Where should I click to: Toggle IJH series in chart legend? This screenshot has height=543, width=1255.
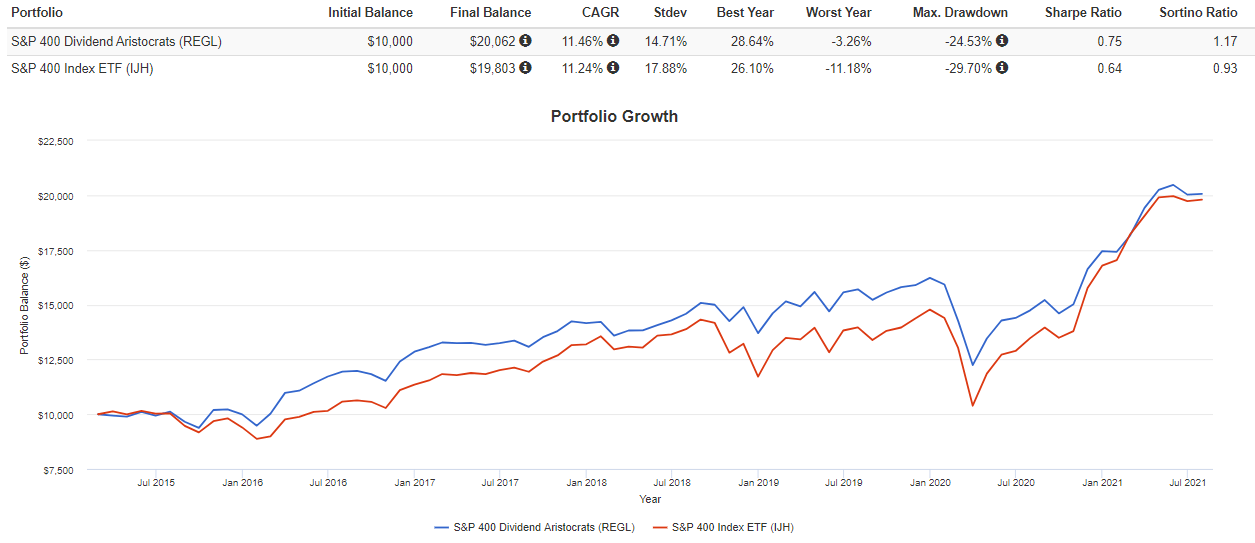point(724,526)
